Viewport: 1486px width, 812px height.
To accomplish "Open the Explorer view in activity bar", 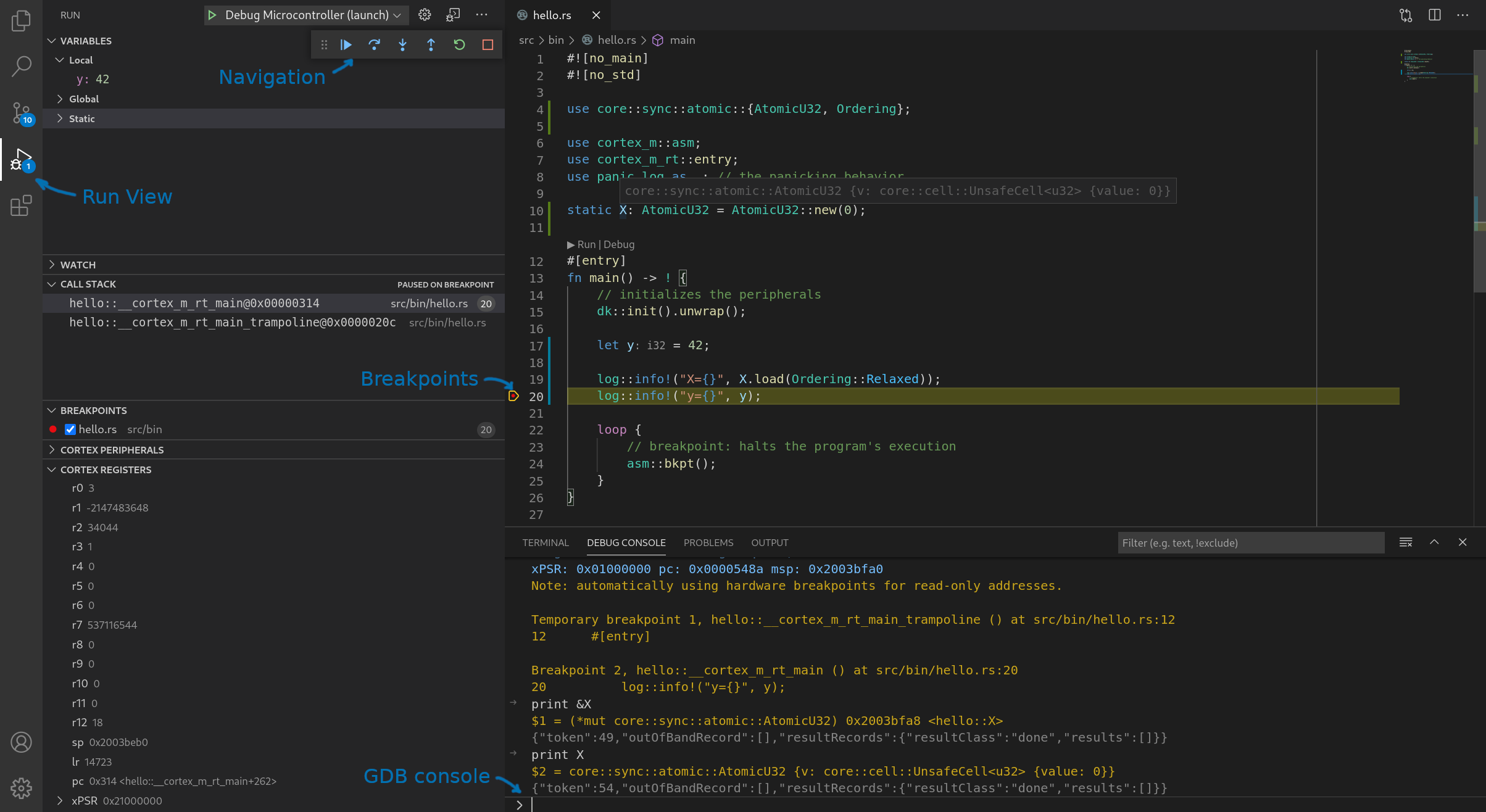I will point(21,20).
